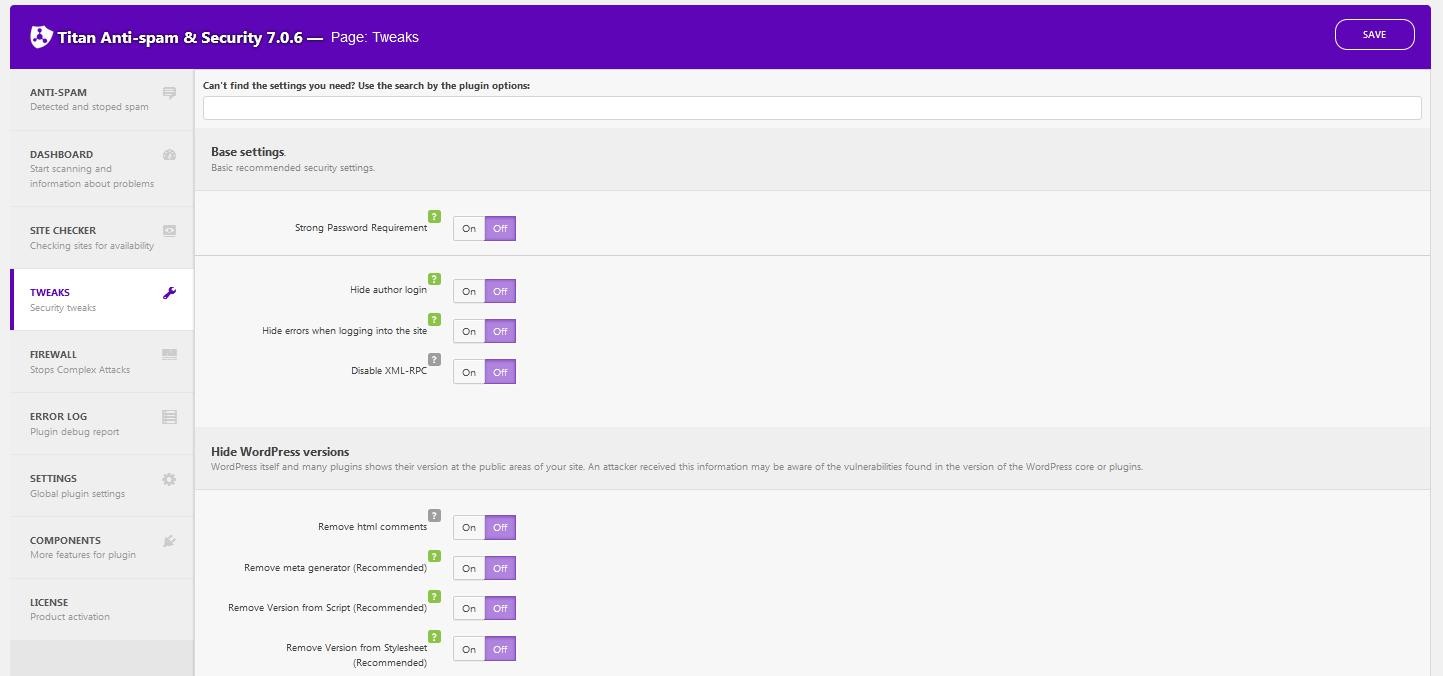The image size is (1443, 676).
Task: Click the Save button
Action: [1374, 34]
